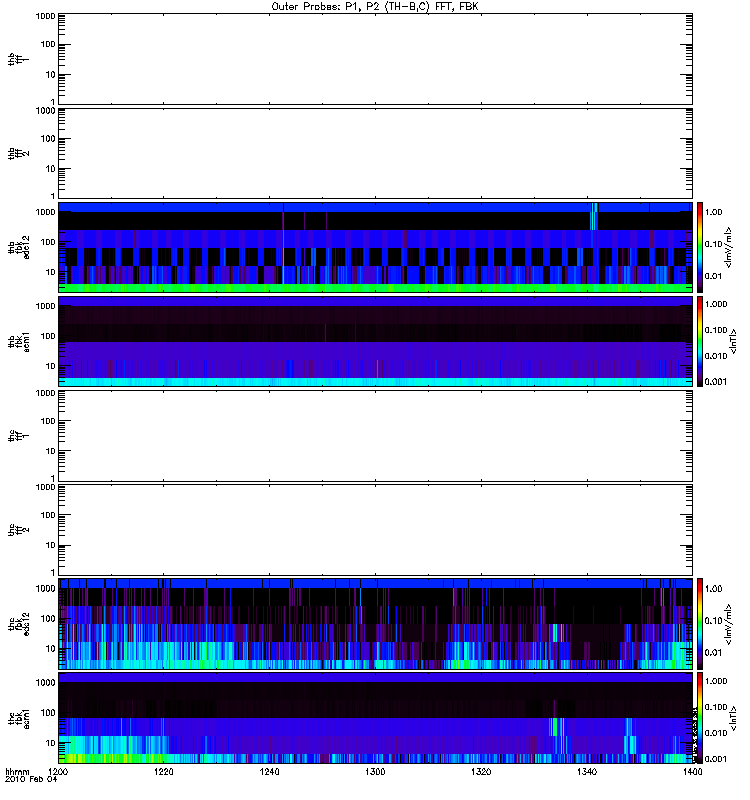Screen dimensions: 750x800
Task: Click the 10 y-tick label of thc fbk scm1 panel
Action: 51,743
